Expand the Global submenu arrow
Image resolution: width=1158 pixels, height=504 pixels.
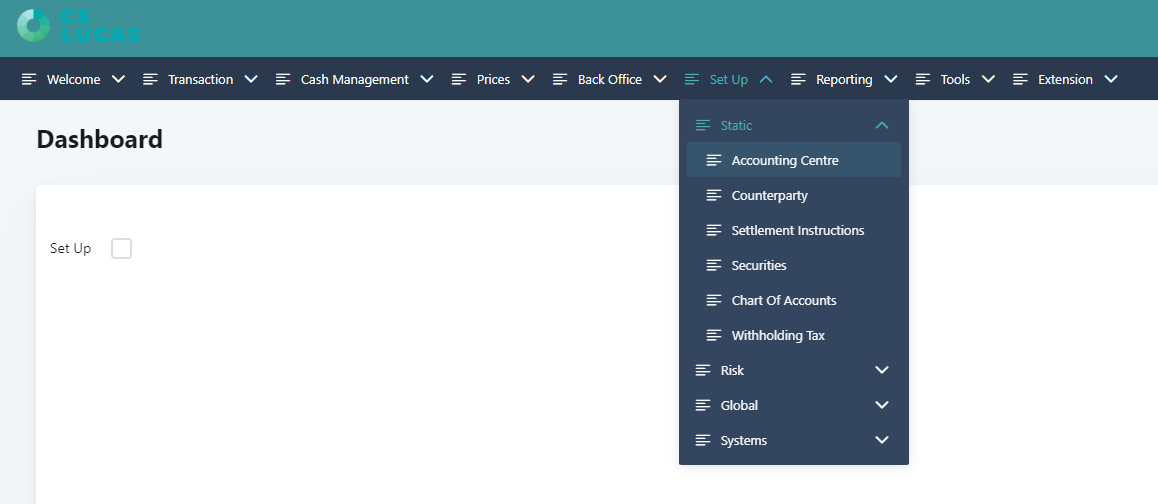(881, 405)
